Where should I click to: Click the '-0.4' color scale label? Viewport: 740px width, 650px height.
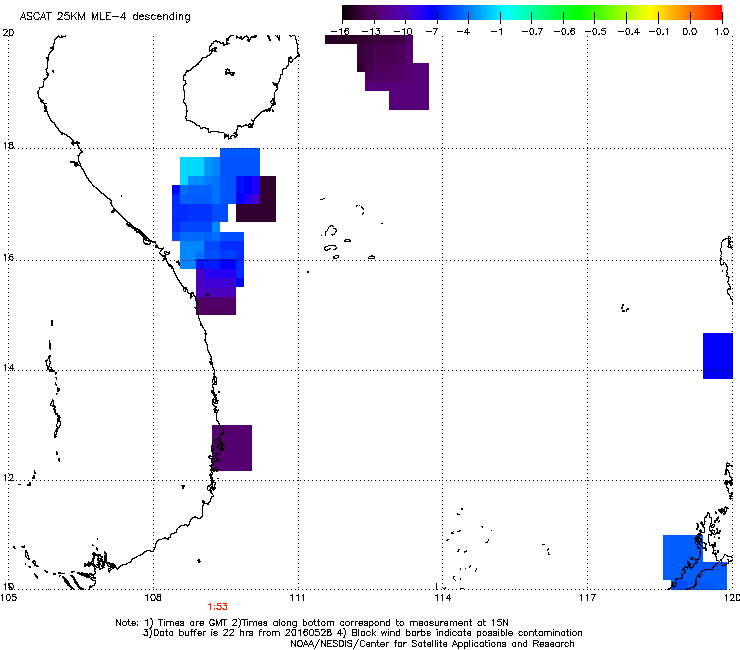tap(629, 32)
